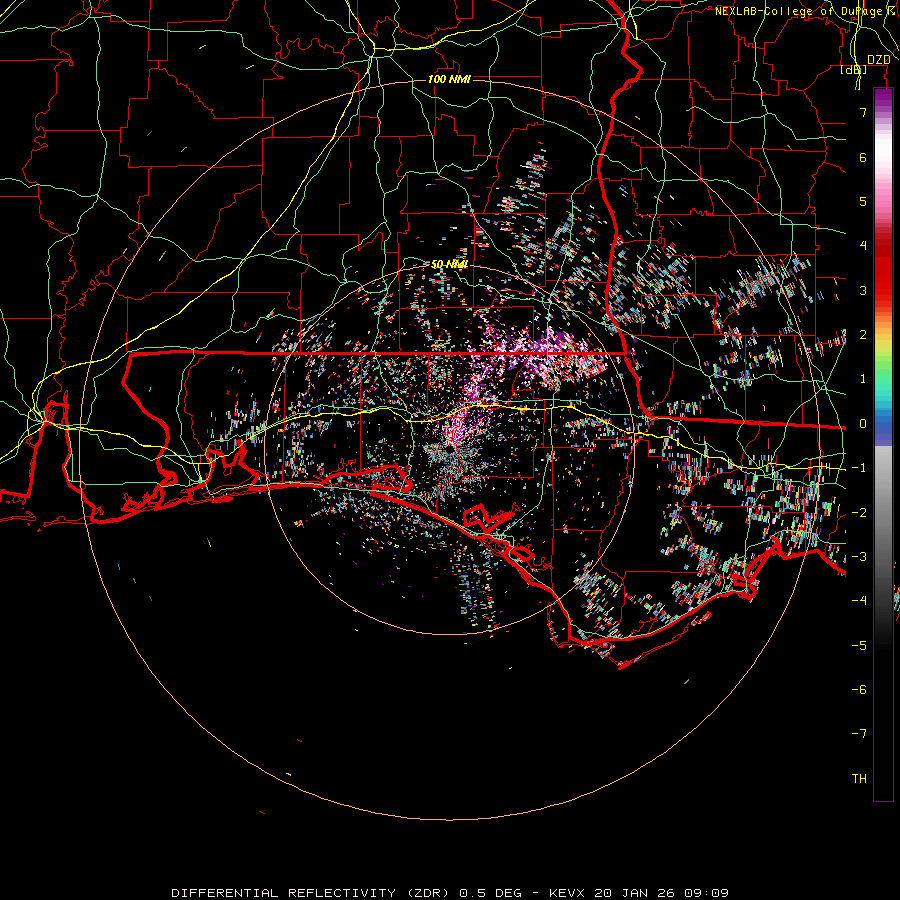Click the red band of the ZDR color bar
The width and height of the screenshot is (900, 900).
point(883,267)
